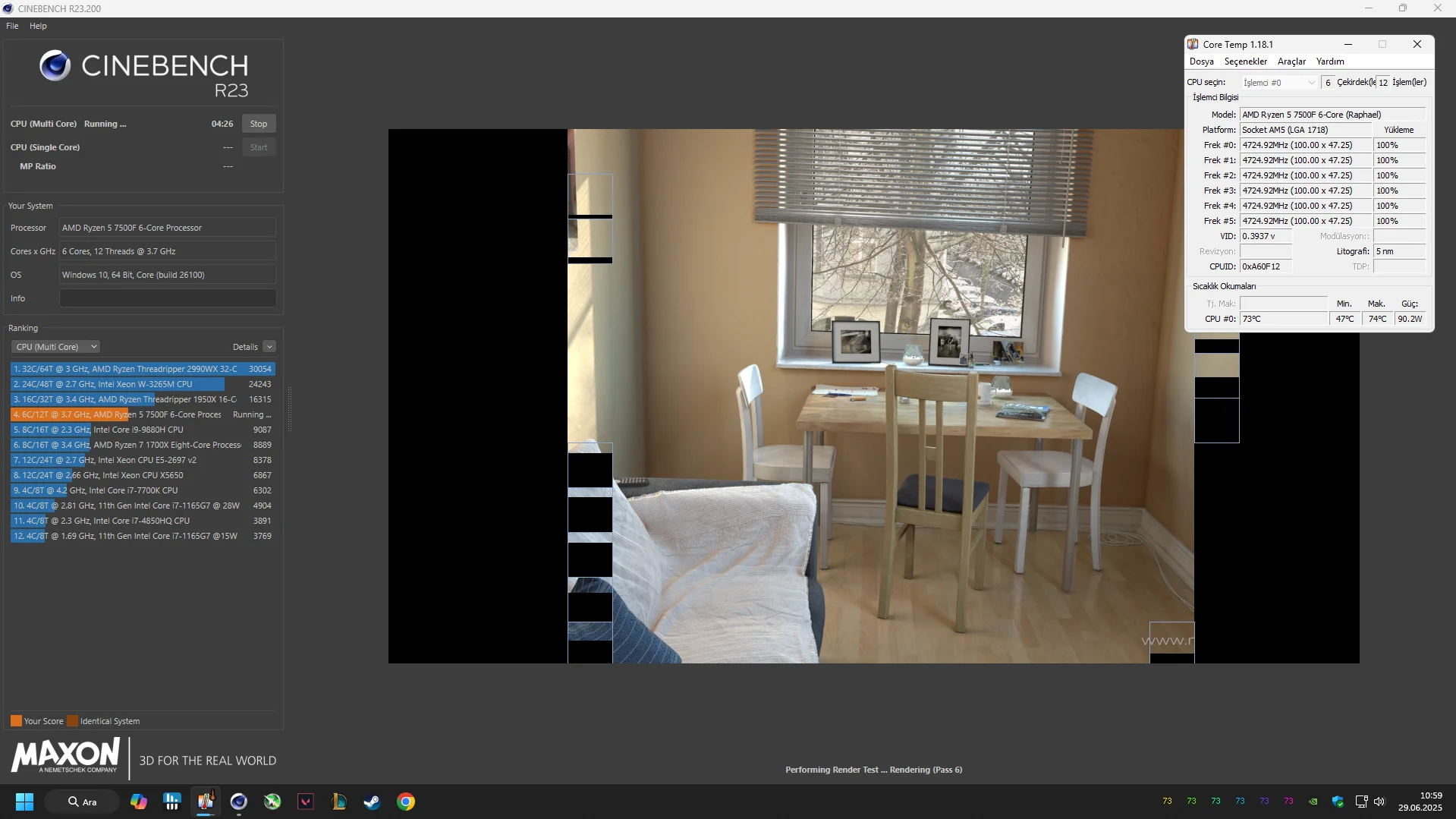Open the taskbar clock showing 10:59

click(x=1420, y=802)
